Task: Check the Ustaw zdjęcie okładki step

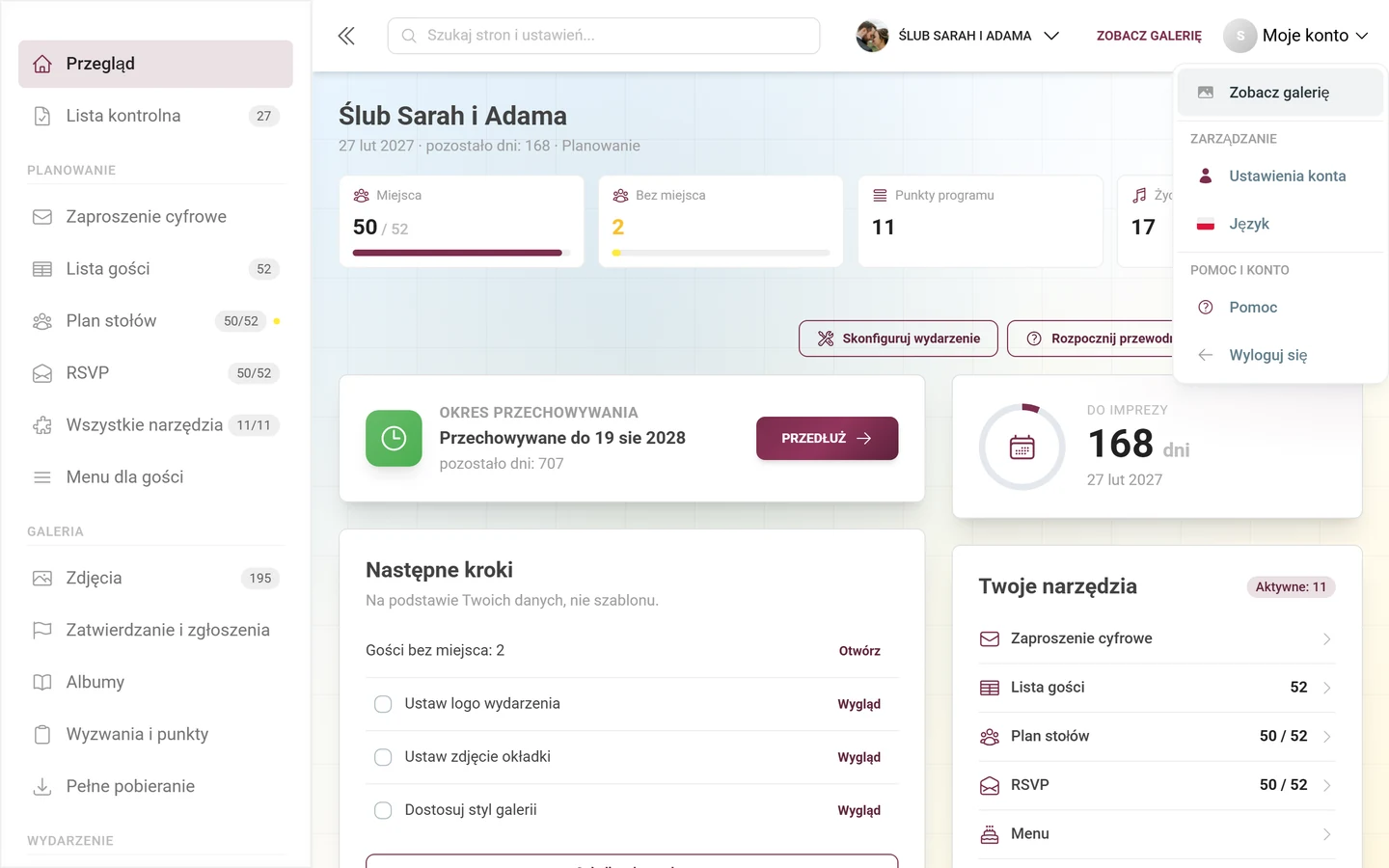Action: pyautogui.click(x=383, y=757)
